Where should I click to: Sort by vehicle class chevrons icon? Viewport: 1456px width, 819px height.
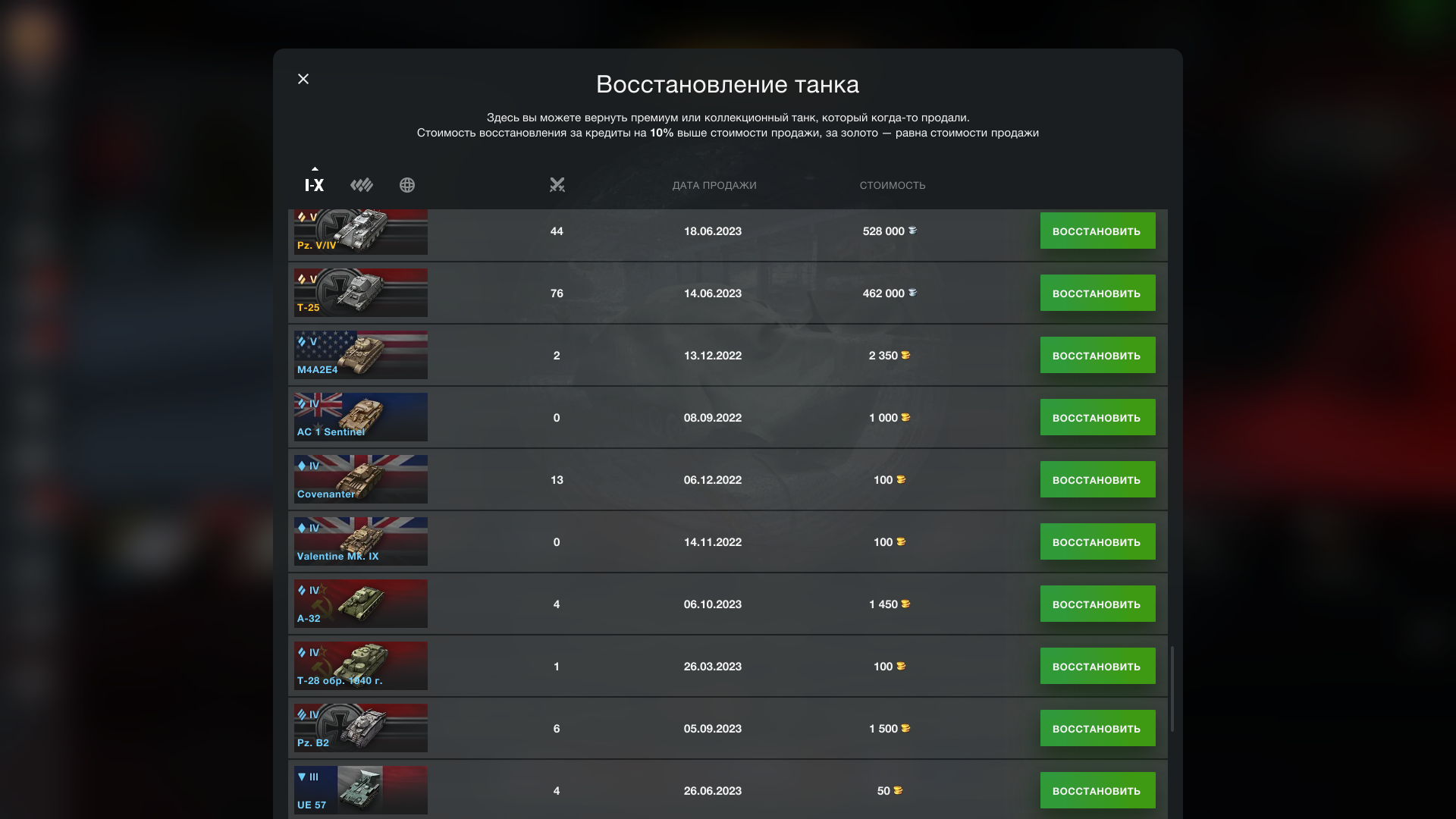[x=362, y=184]
